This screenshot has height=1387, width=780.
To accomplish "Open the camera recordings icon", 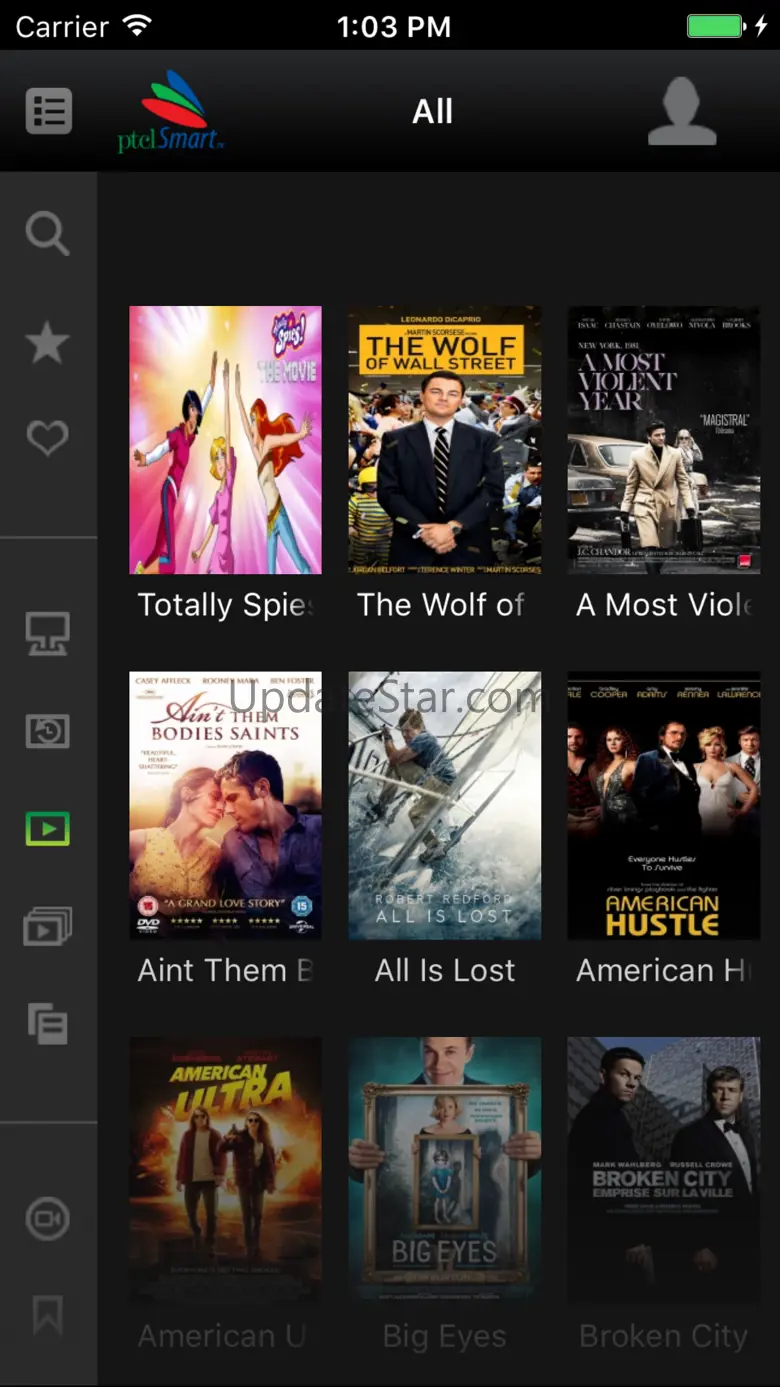I will coord(48,1219).
